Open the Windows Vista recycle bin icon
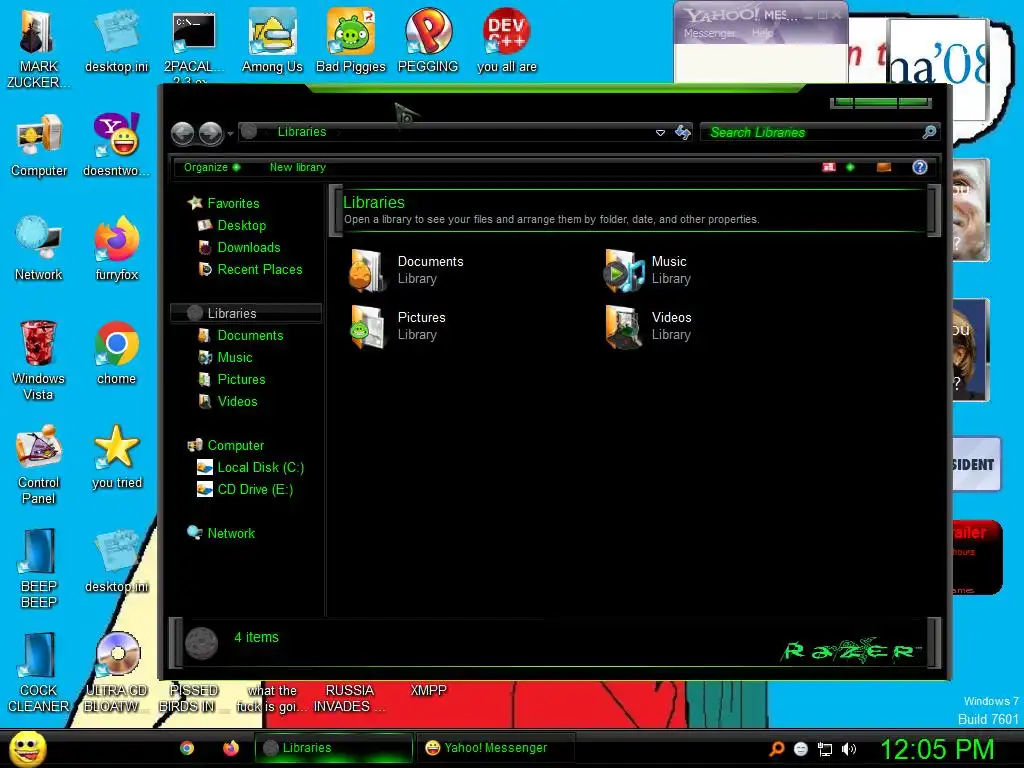 tap(39, 360)
